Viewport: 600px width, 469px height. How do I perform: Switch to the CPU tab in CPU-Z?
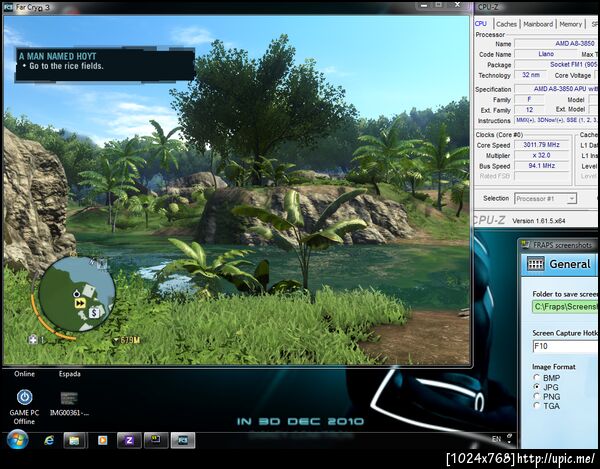pyautogui.click(x=481, y=24)
